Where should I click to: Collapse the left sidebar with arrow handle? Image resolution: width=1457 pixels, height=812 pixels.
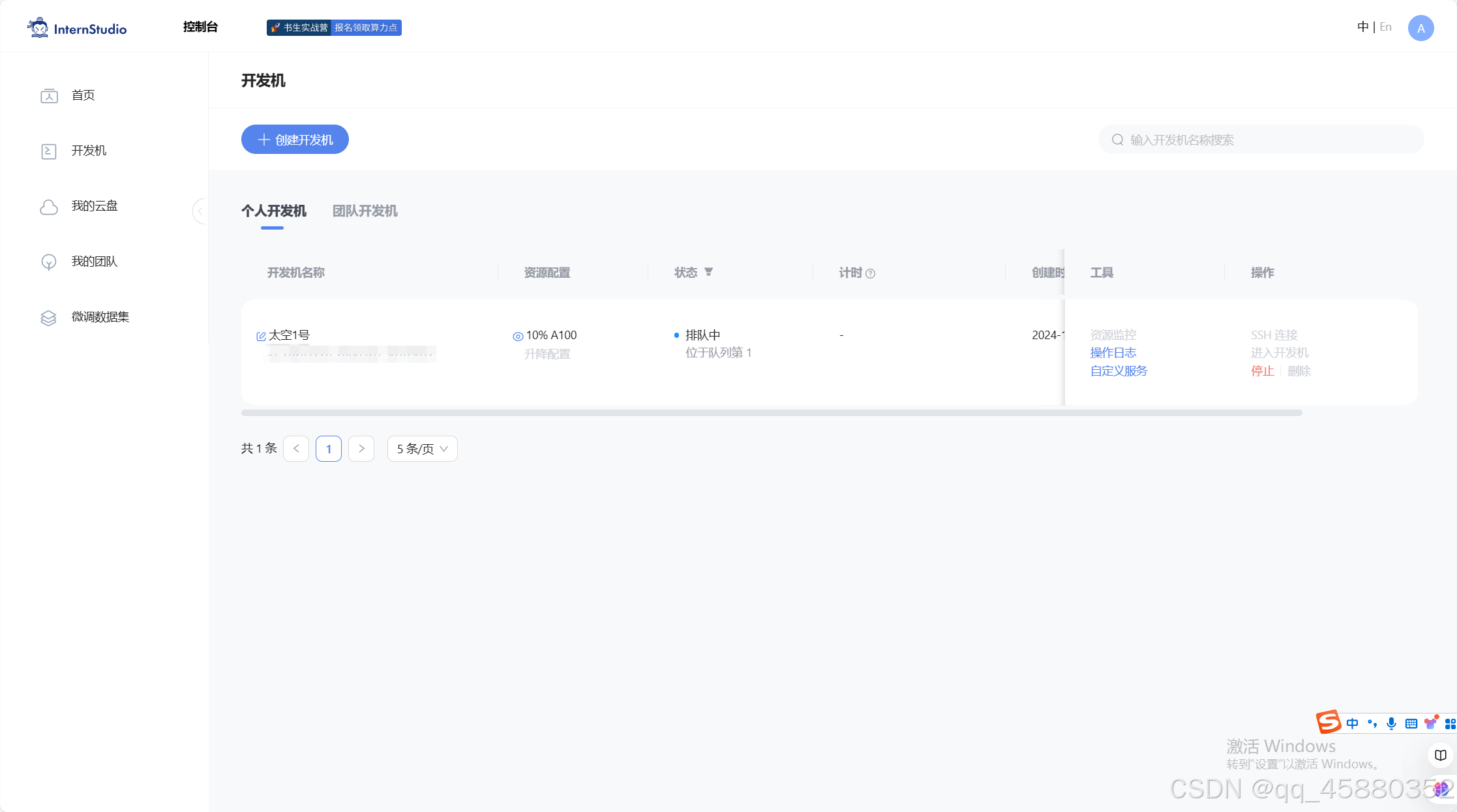tap(200, 211)
